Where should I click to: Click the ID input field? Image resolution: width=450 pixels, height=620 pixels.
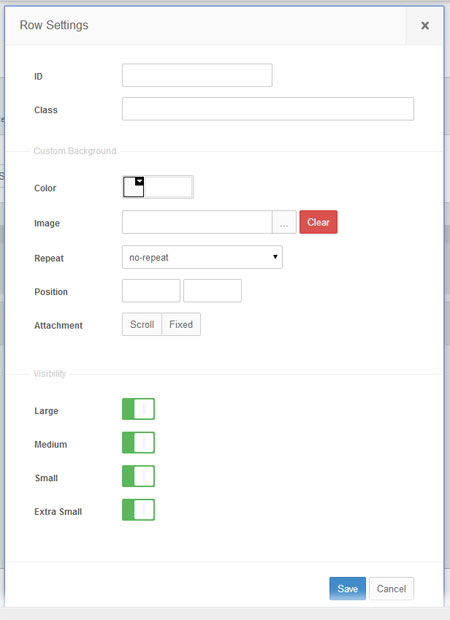tap(197, 75)
